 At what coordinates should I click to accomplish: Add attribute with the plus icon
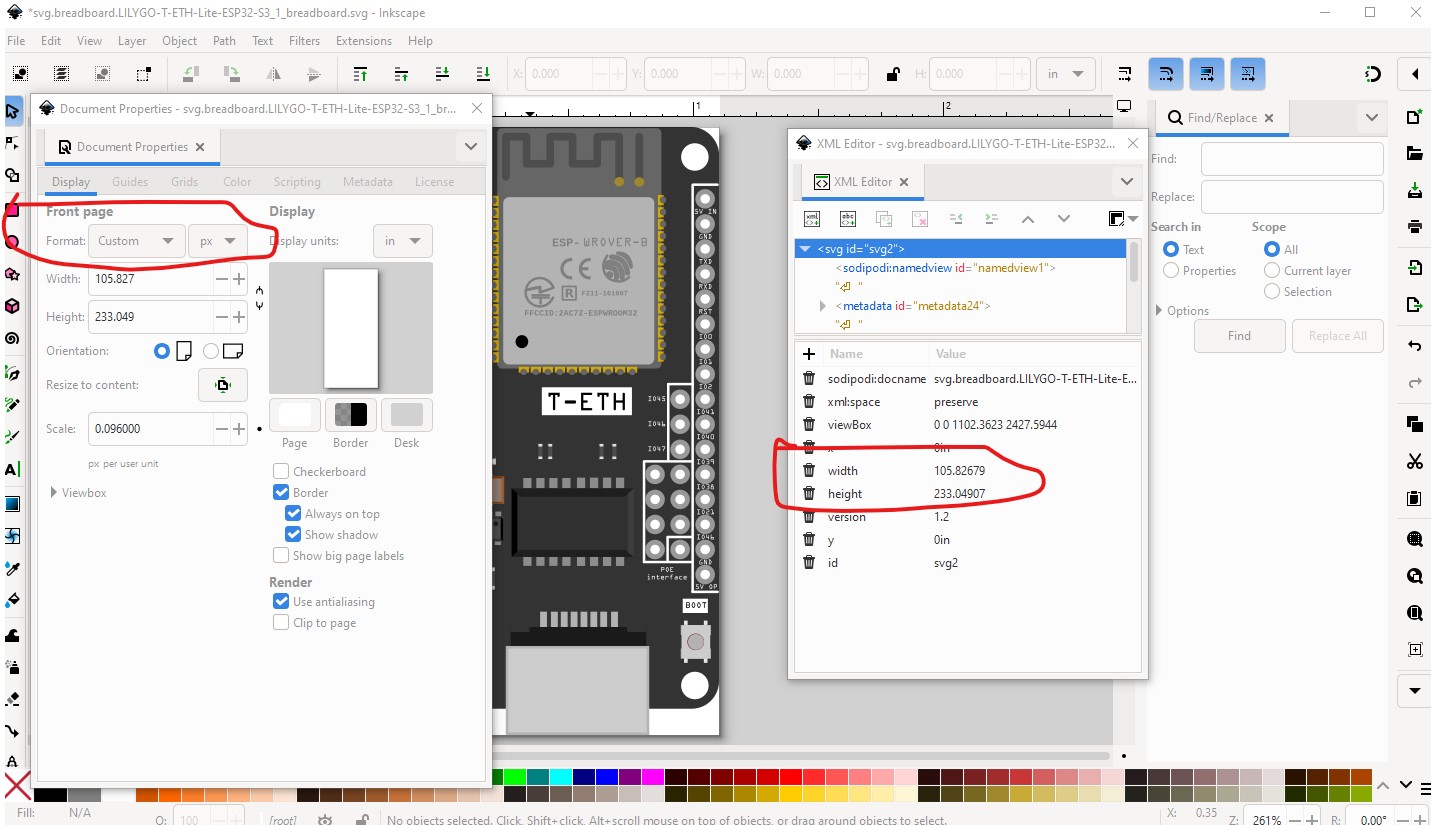809,354
